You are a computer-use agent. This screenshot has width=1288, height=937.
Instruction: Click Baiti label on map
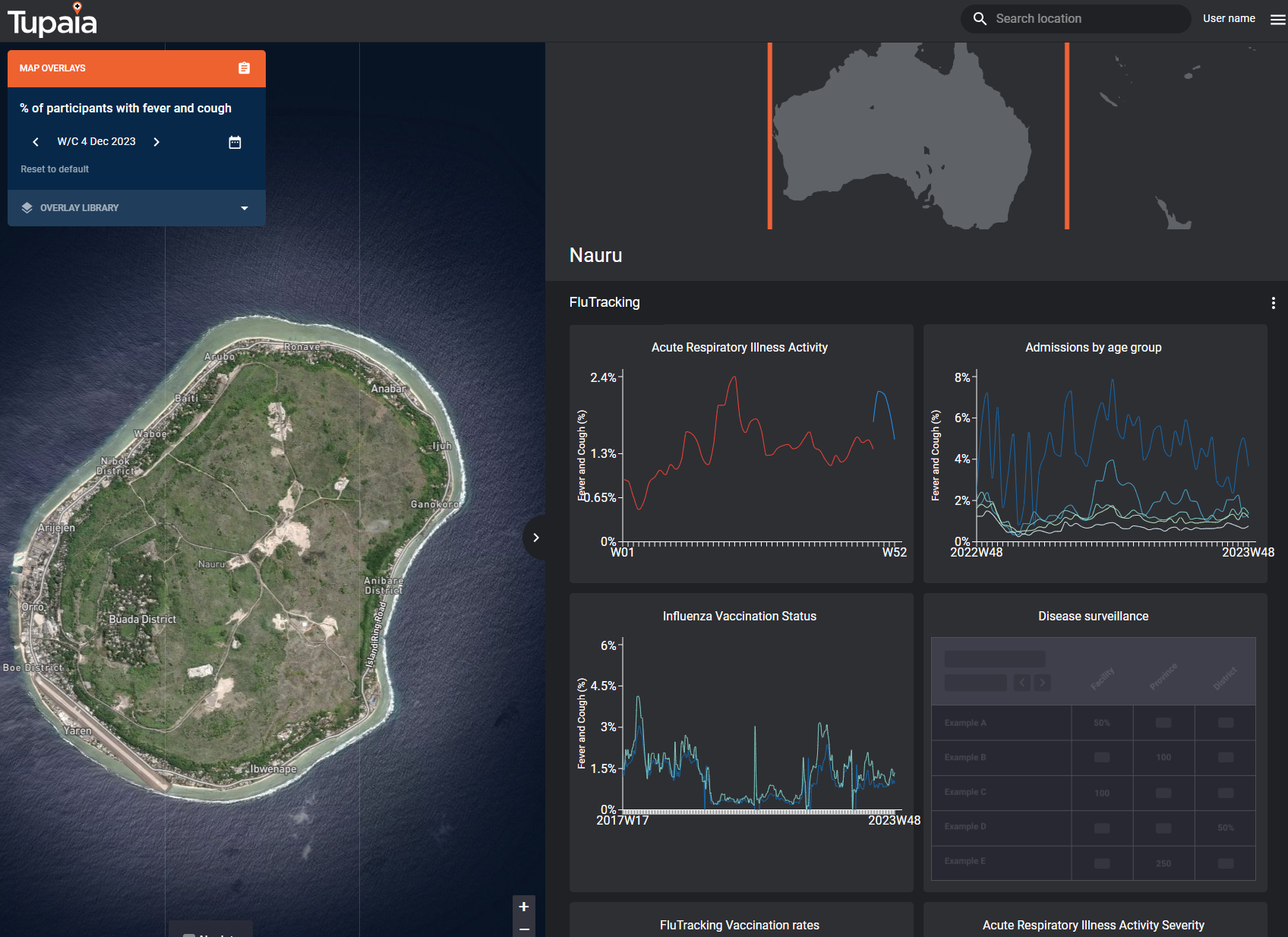(187, 398)
